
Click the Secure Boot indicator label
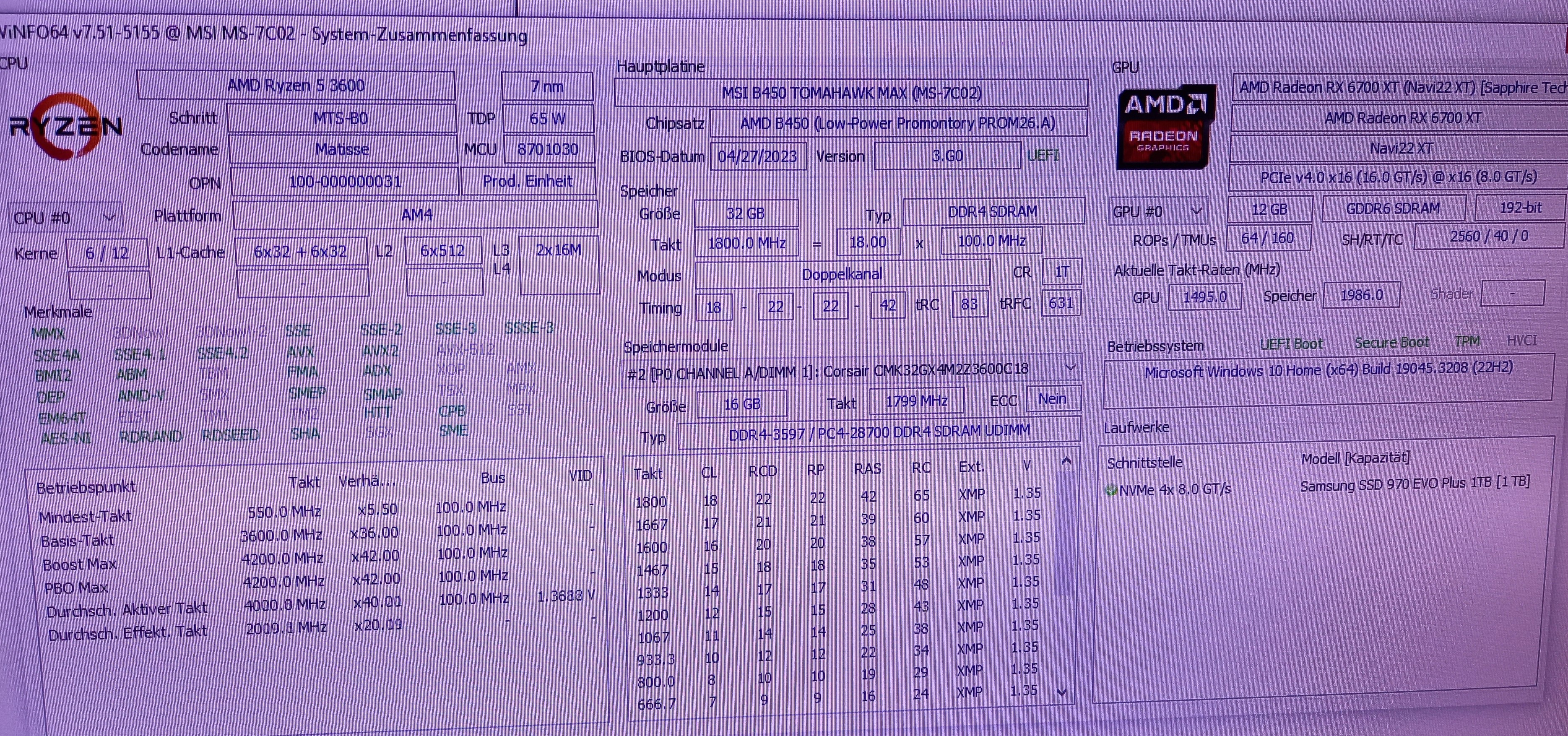1391,343
